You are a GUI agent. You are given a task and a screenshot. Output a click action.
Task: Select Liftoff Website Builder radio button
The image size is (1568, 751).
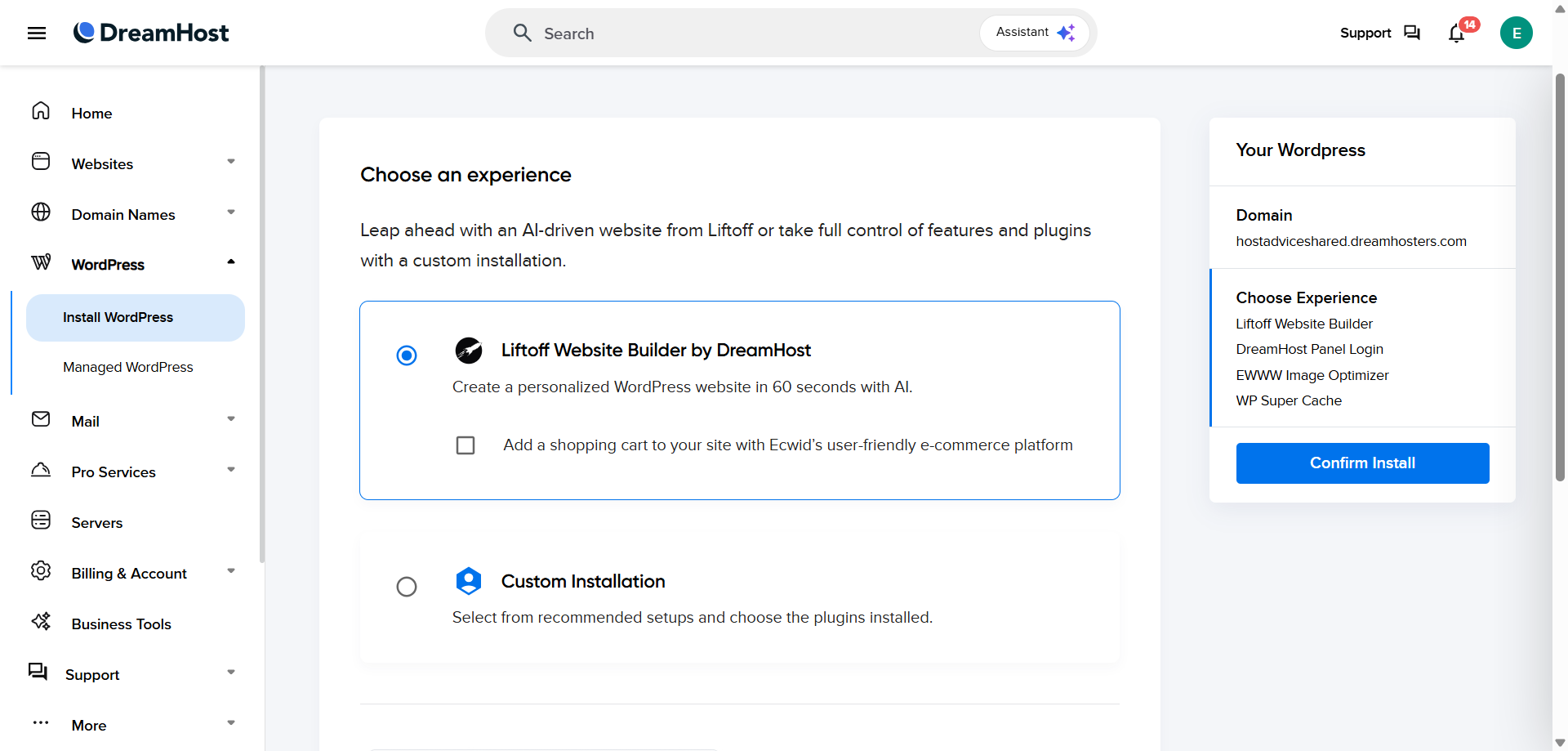pos(407,355)
